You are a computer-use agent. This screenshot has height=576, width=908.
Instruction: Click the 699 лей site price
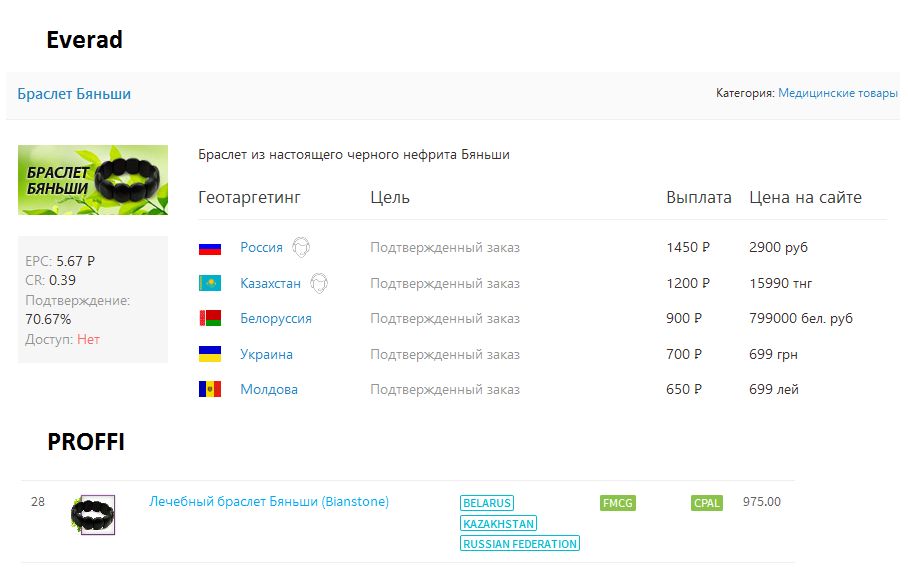[774, 389]
